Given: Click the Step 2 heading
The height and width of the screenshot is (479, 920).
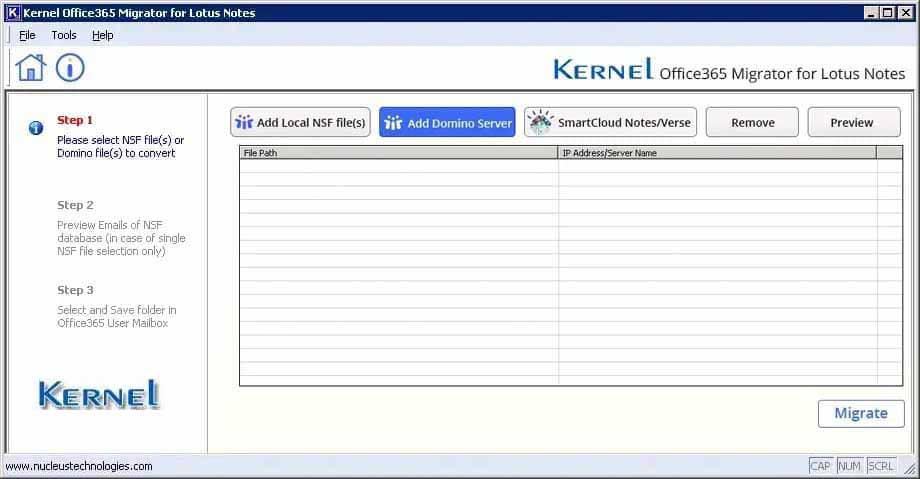Looking at the screenshot, I should [75, 205].
